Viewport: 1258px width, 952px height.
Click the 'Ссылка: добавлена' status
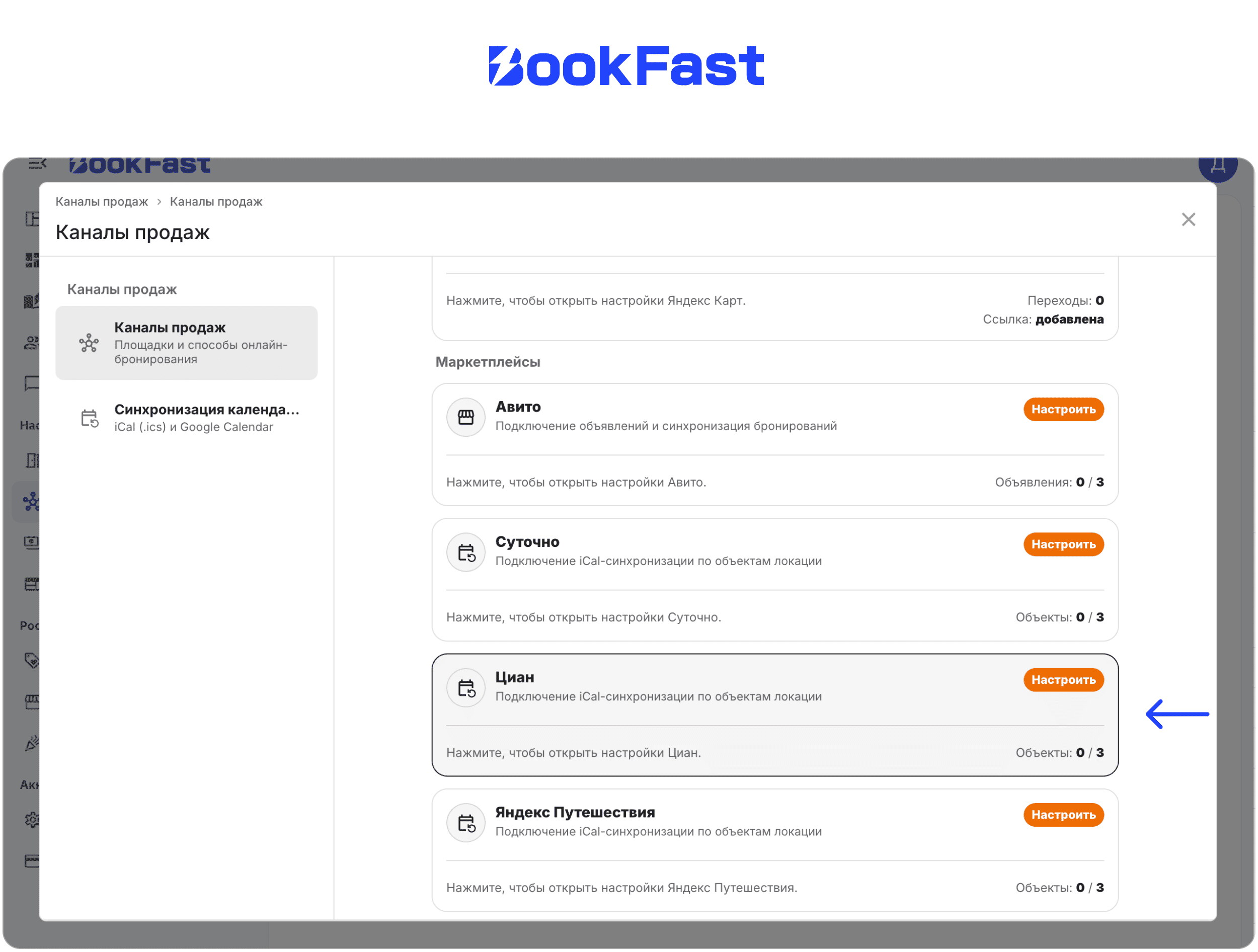coord(1043,319)
